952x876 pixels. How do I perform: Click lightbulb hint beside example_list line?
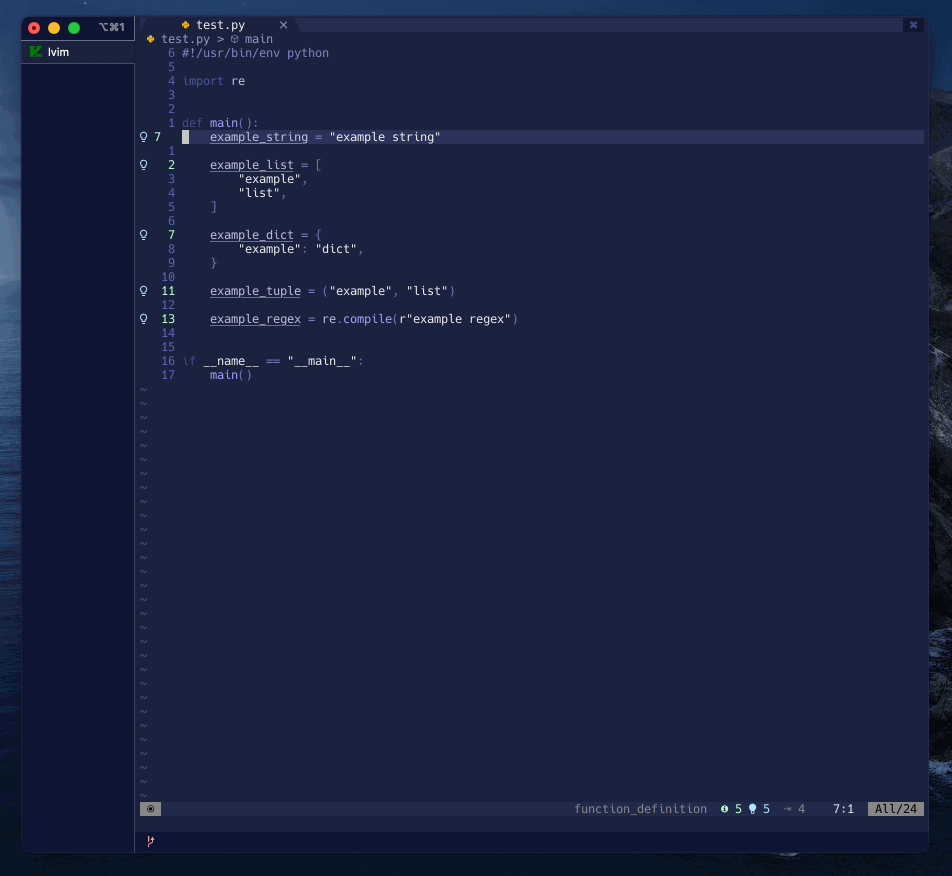pos(144,165)
